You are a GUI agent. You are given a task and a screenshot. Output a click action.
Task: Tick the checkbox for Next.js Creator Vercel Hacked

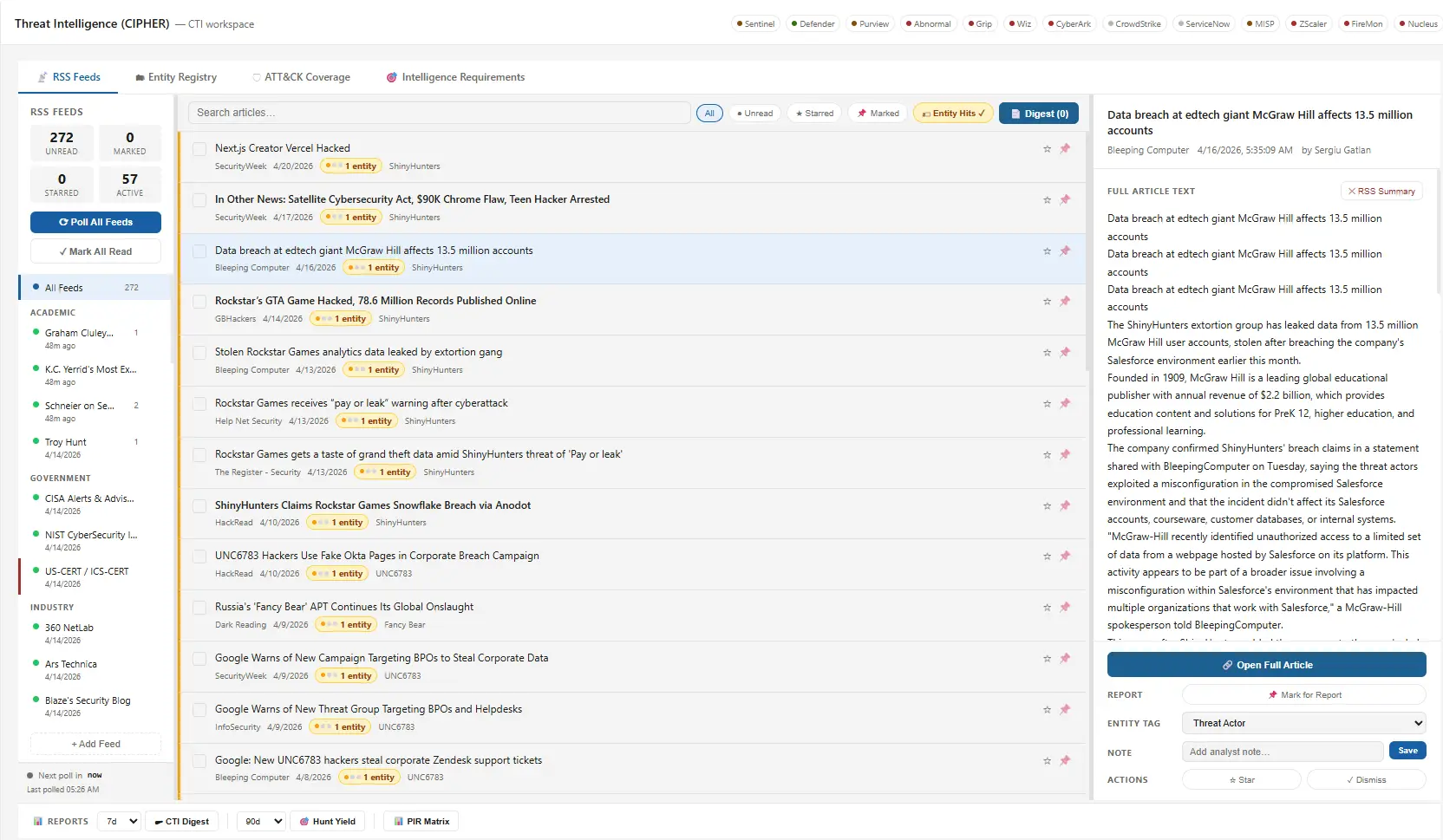click(x=199, y=149)
